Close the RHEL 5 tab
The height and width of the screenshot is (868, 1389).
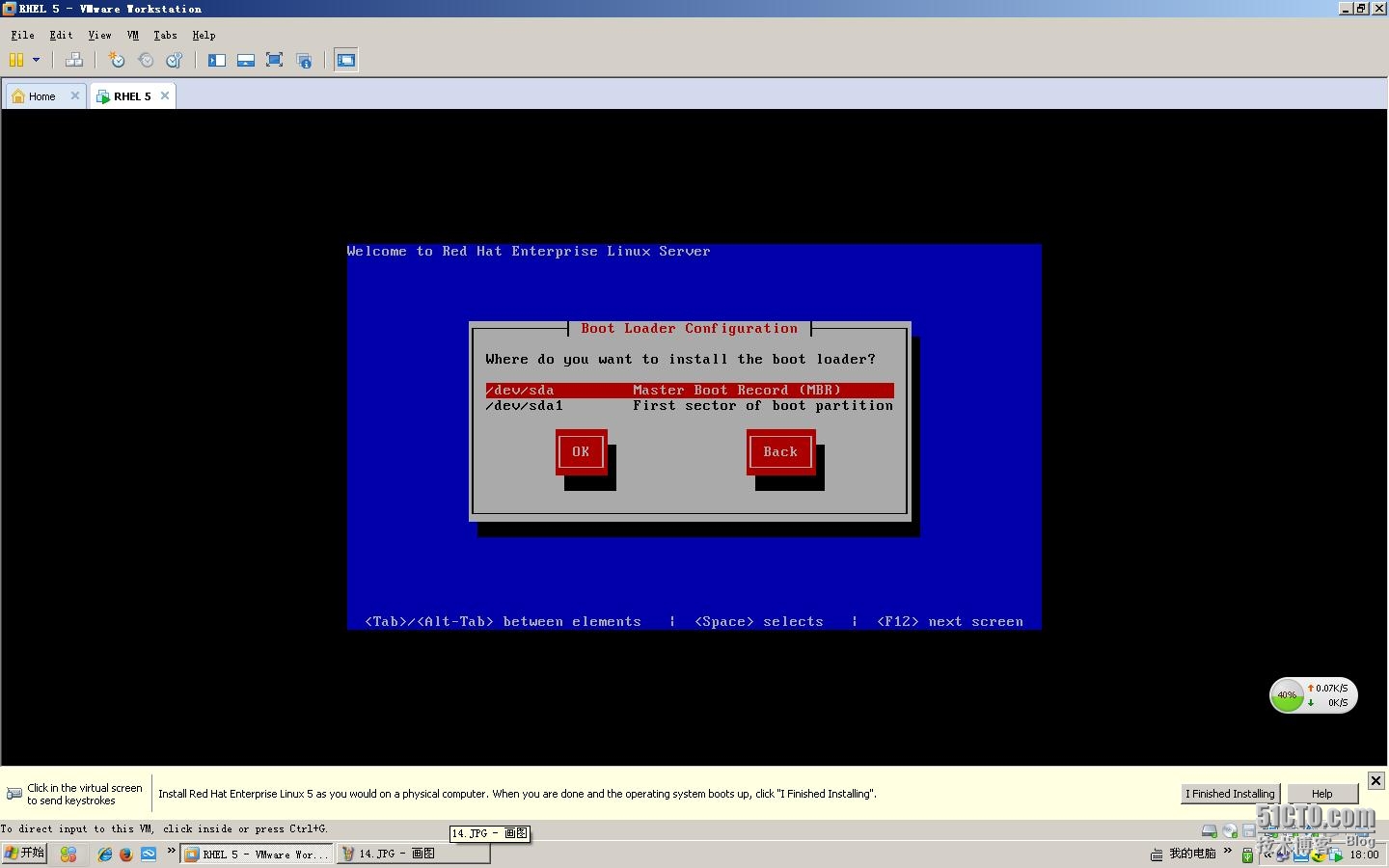pos(165,95)
